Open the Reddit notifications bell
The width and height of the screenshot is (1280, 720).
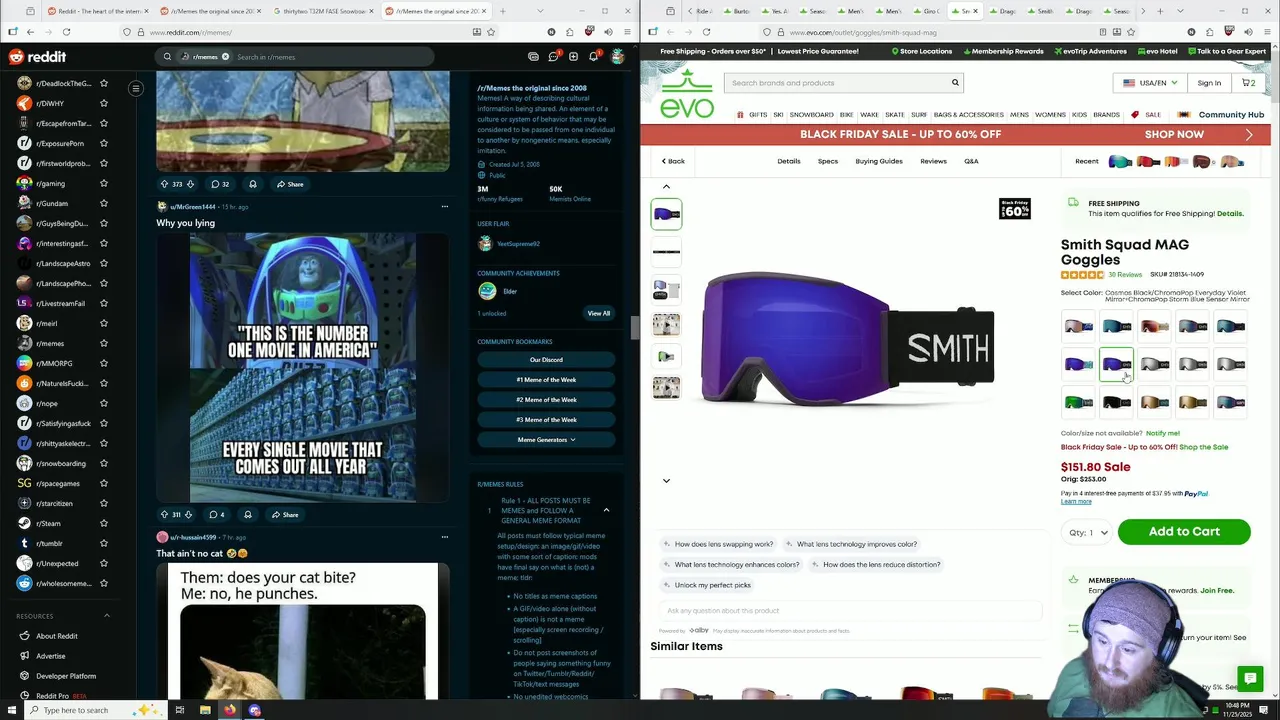(593, 57)
